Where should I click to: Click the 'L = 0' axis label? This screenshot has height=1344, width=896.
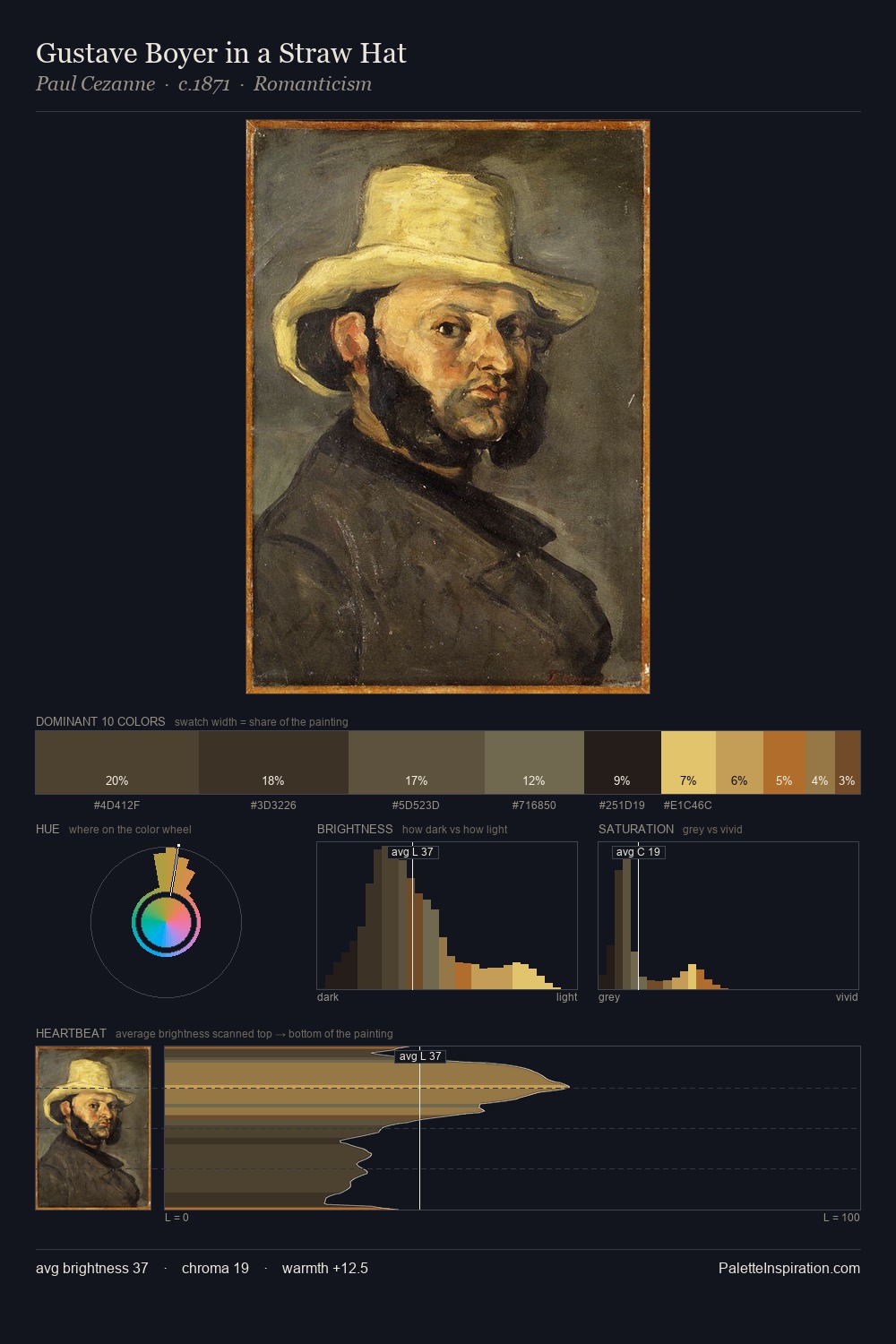pos(177,1218)
